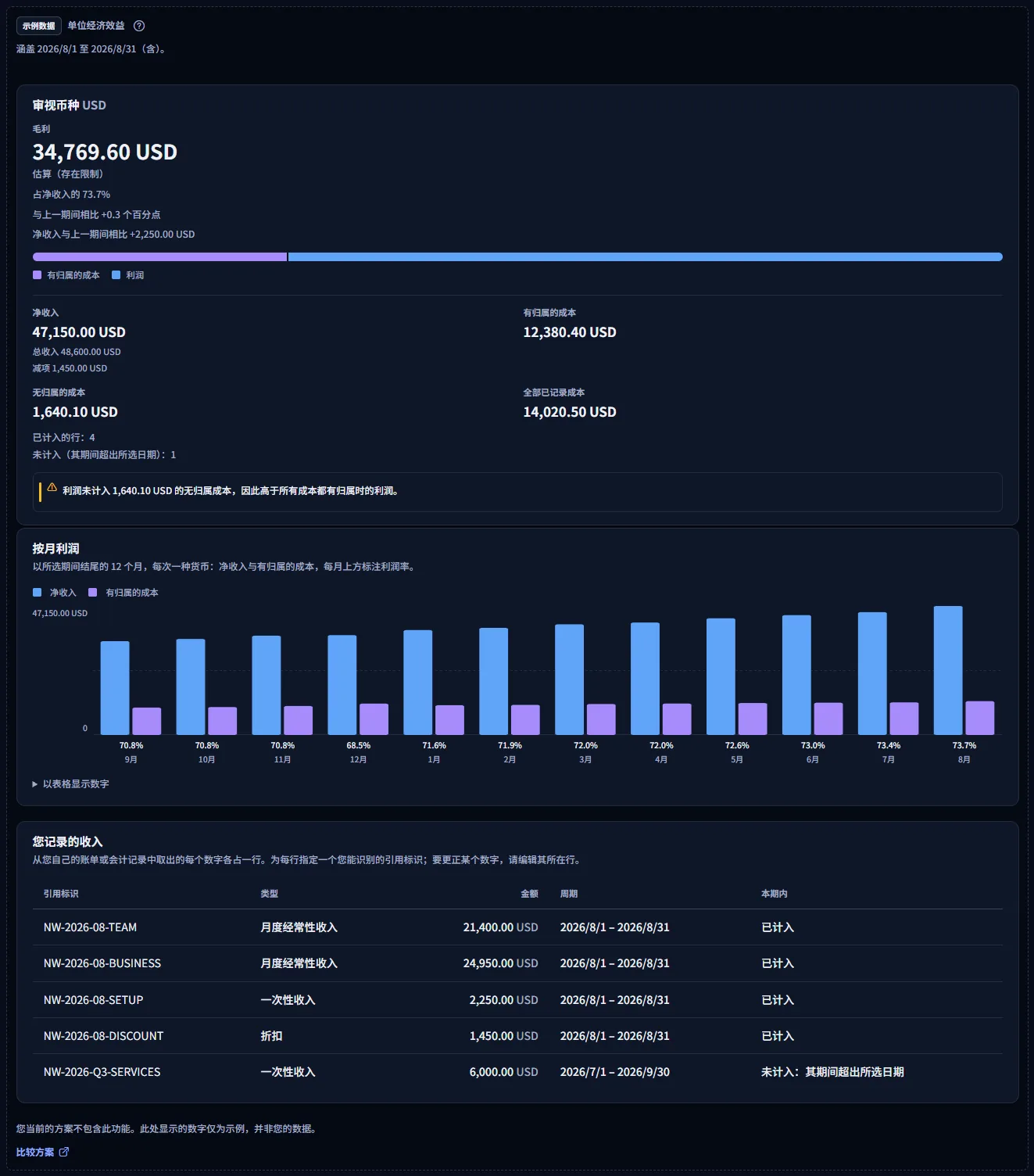The width and height of the screenshot is (1034, 1176).
Task: Click the blue 净收入 bar for 8月
Action: coord(948,670)
